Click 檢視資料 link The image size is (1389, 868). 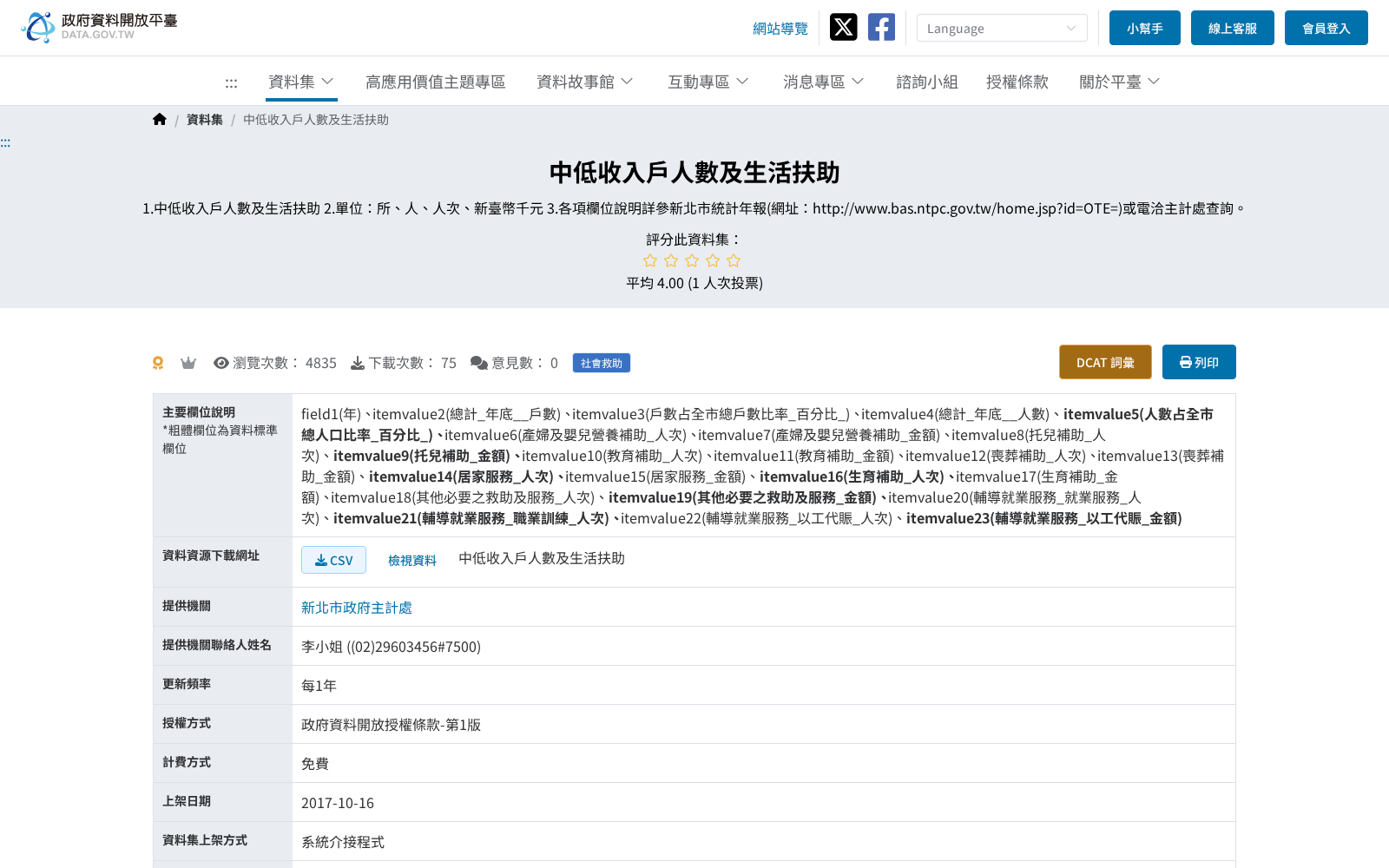click(412, 561)
